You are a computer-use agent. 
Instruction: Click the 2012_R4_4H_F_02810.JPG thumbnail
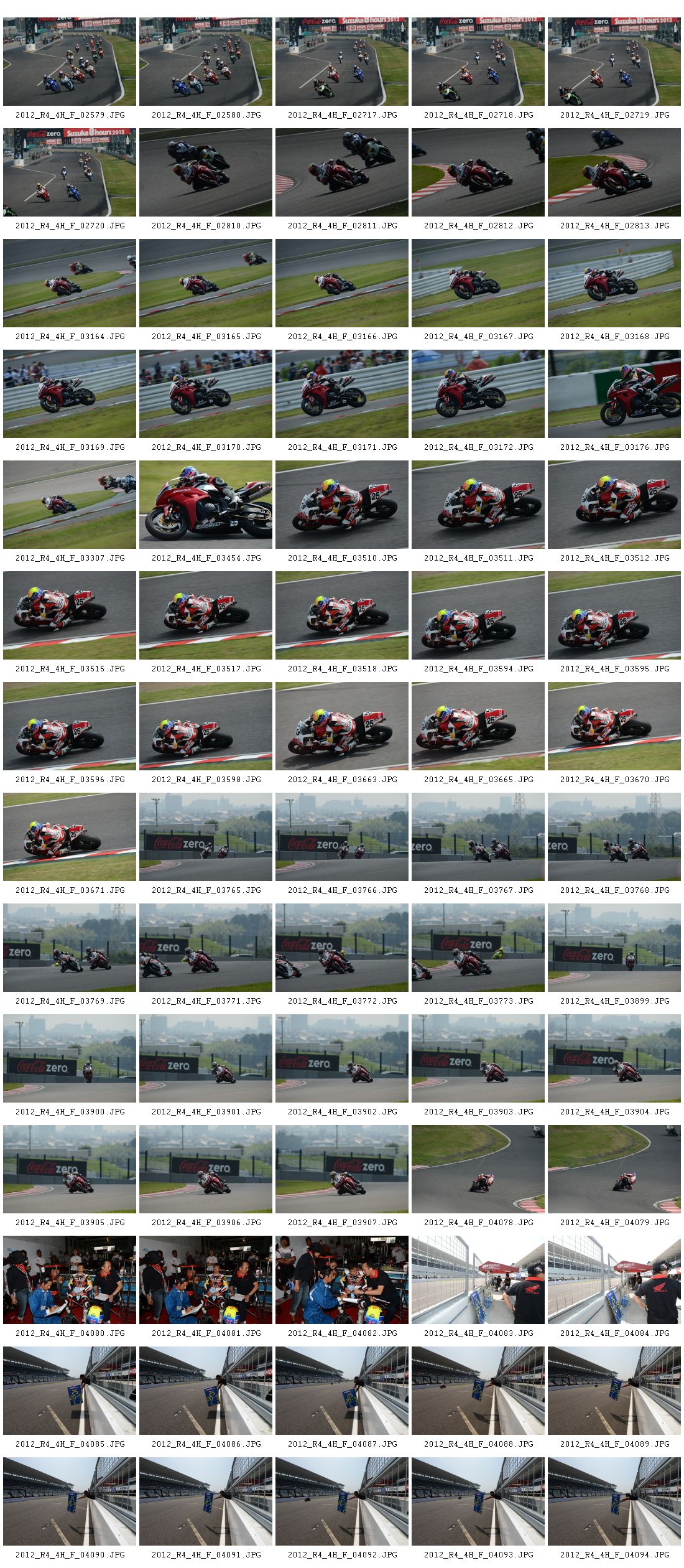point(205,172)
